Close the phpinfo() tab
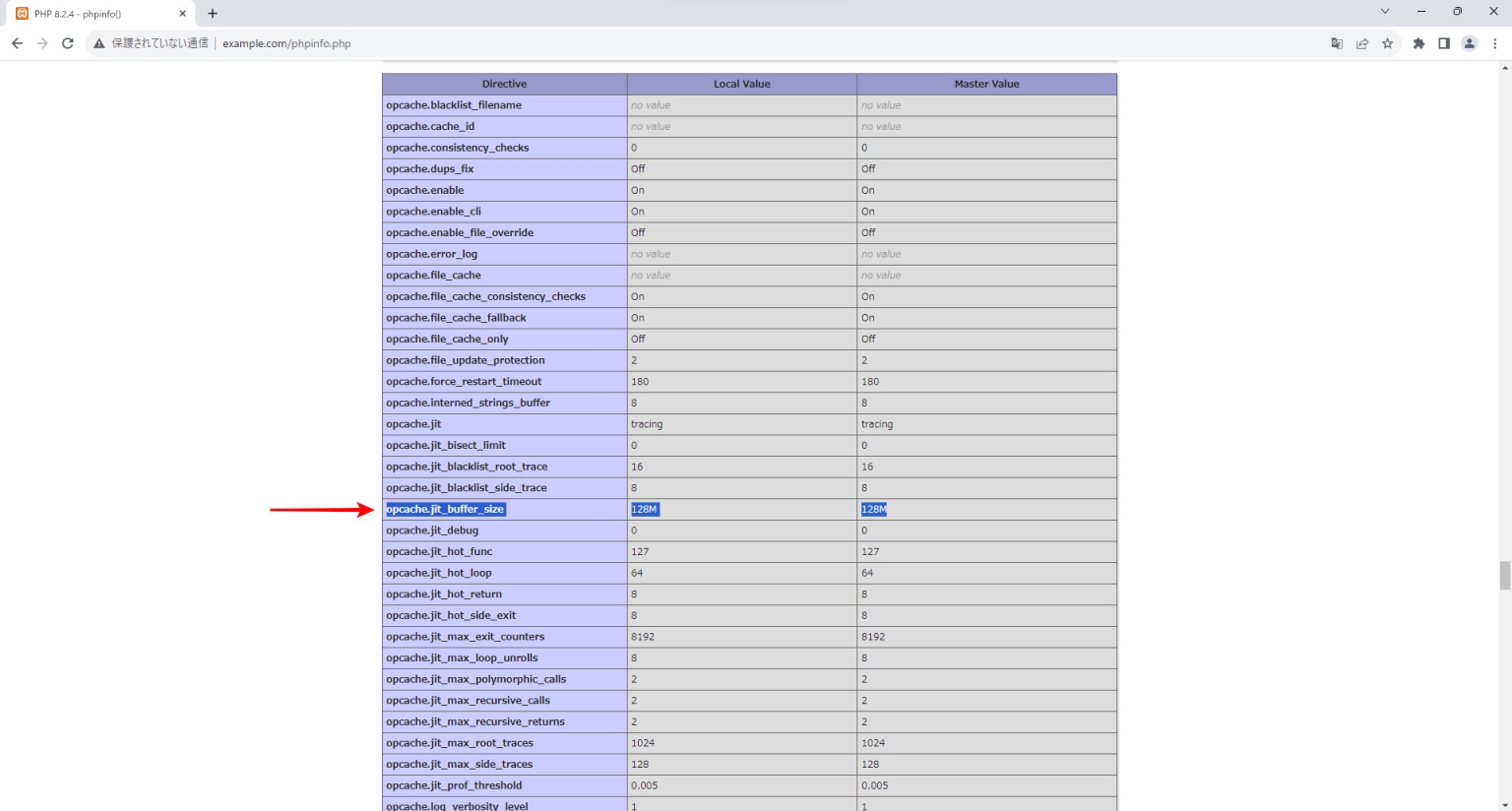Viewport: 1512px width, 811px height. (181, 13)
